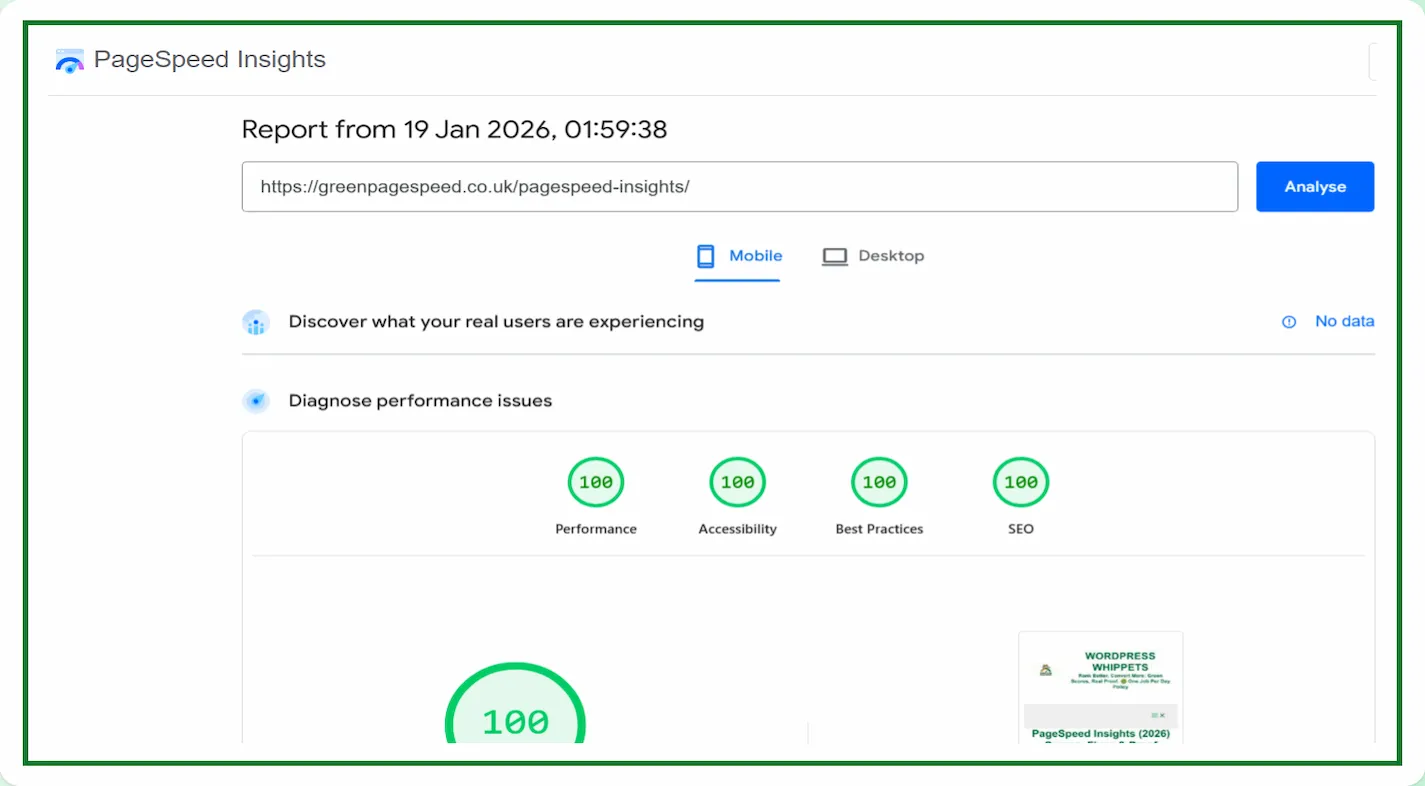Click the desktop monitor device icon
The height and width of the screenshot is (786, 1425).
click(x=834, y=257)
